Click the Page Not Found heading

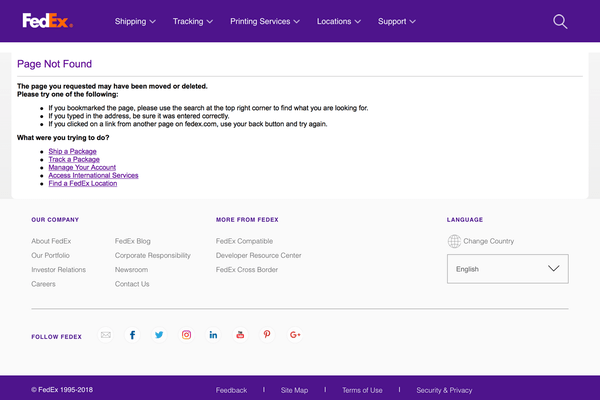pyautogui.click(x=54, y=64)
